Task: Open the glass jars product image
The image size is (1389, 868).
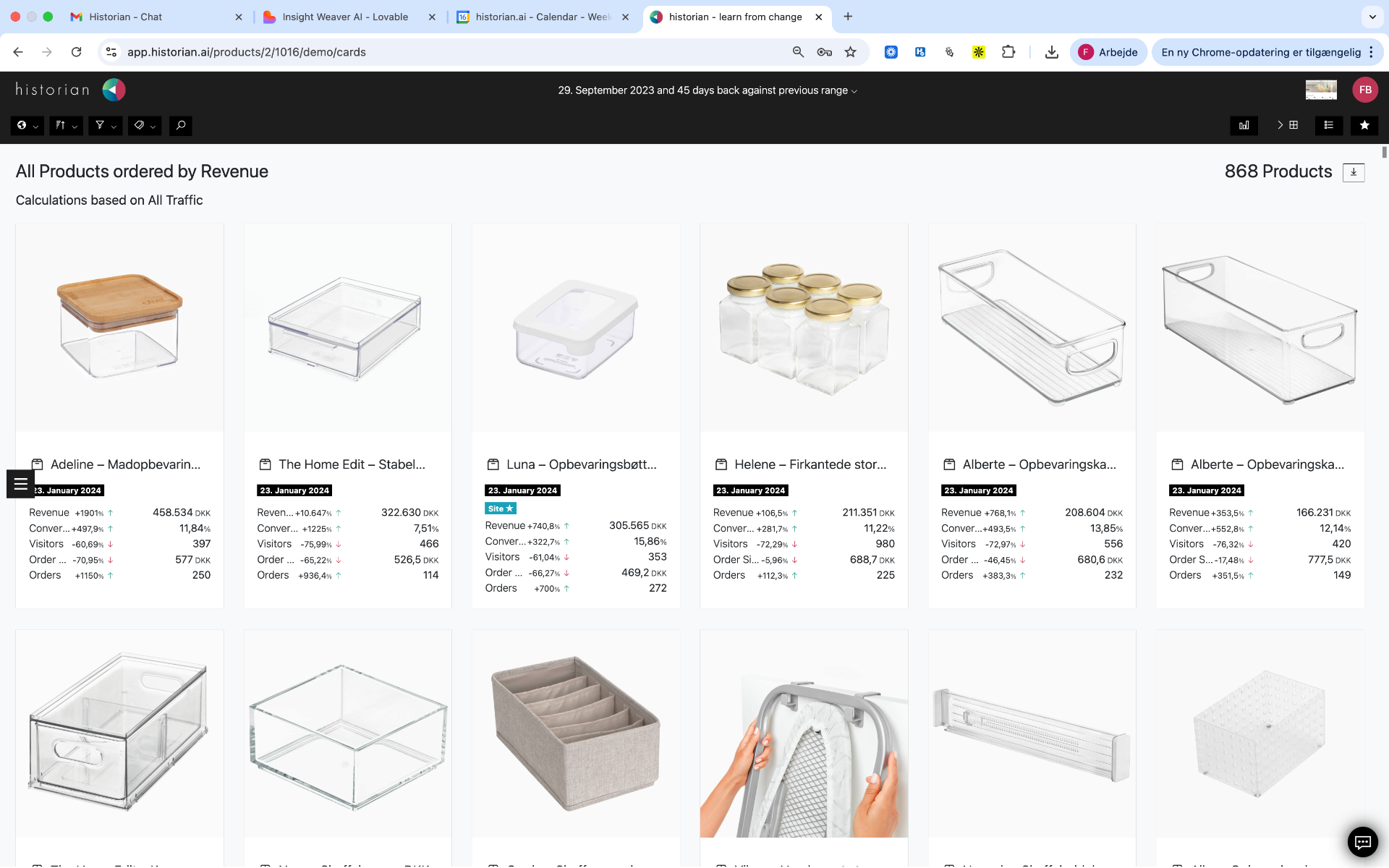Action: click(804, 328)
